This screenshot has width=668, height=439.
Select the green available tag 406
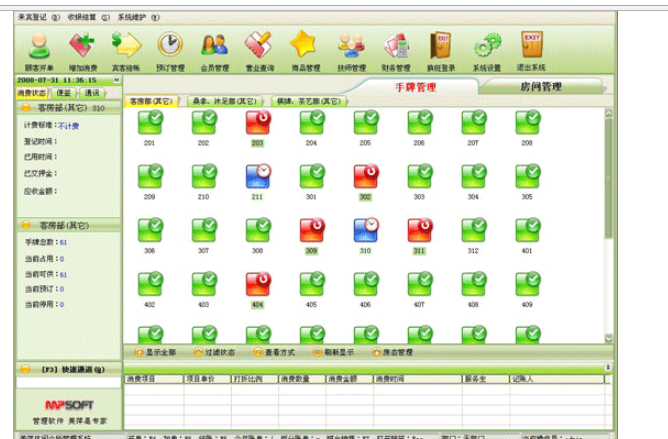click(366, 290)
